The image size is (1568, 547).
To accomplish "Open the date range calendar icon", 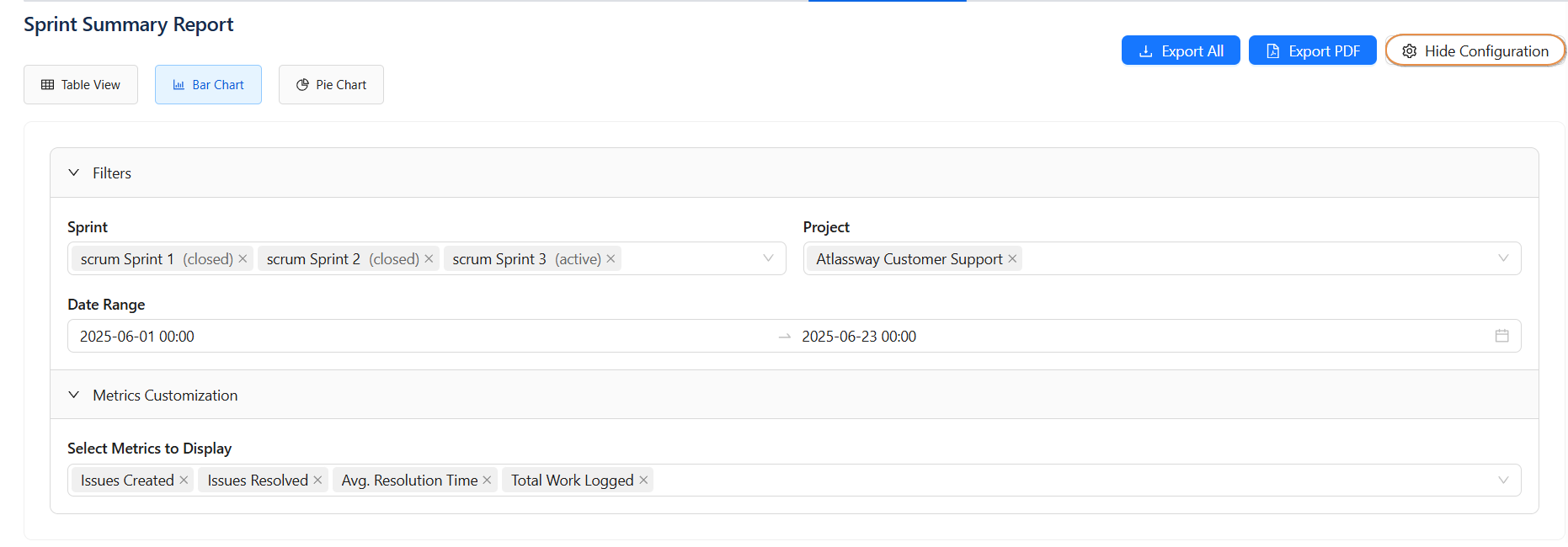I will click(1501, 336).
